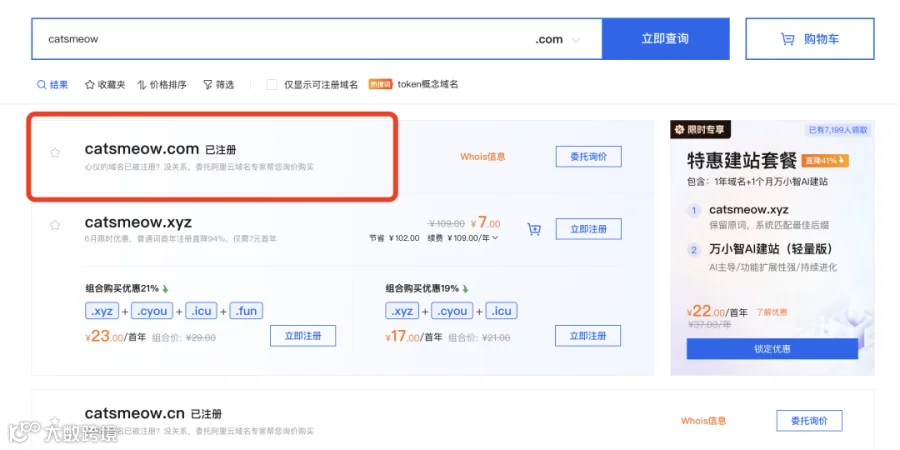Select .cyou tag in 19% combo

[452, 311]
